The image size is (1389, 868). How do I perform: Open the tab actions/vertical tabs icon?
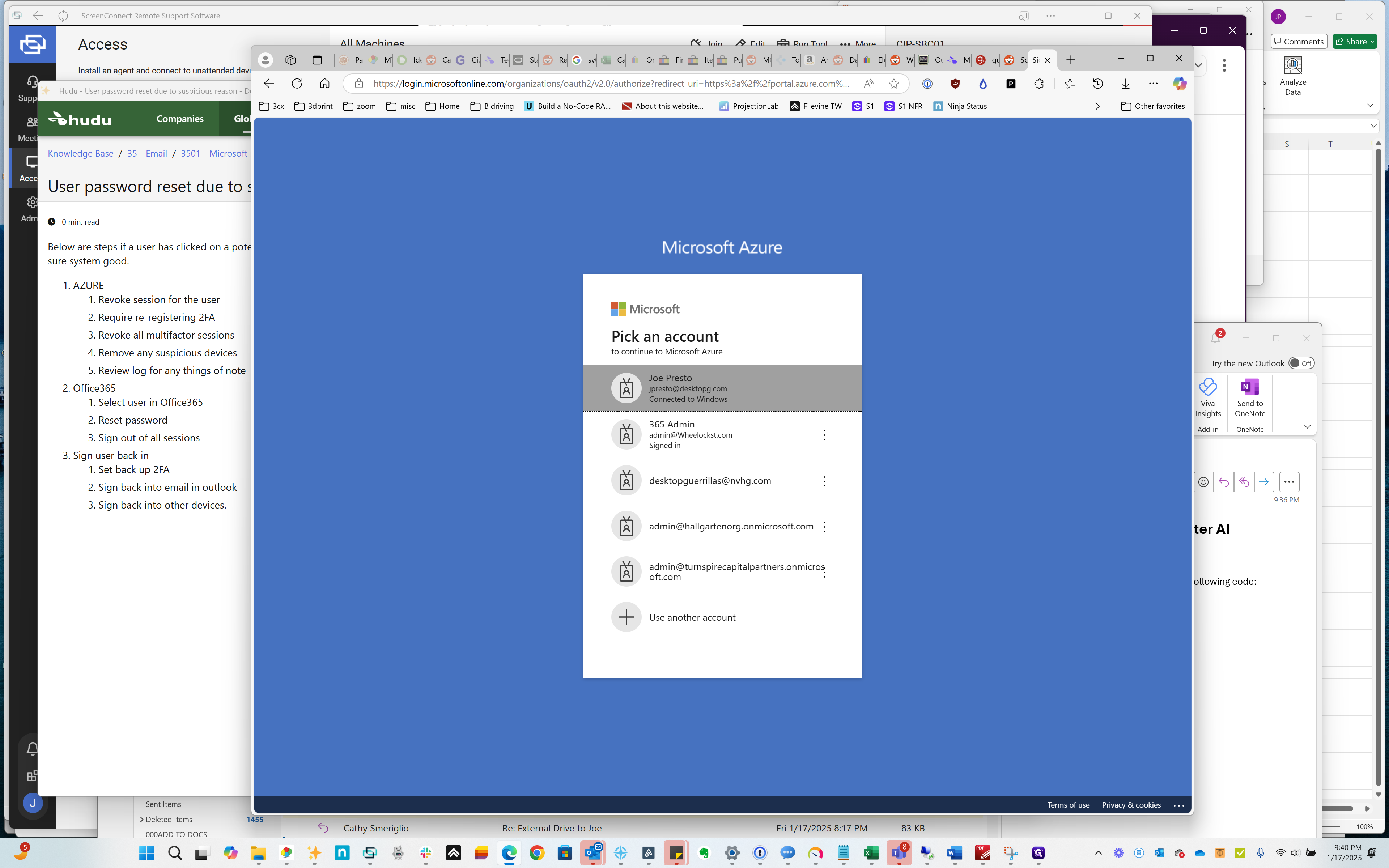coord(317,60)
